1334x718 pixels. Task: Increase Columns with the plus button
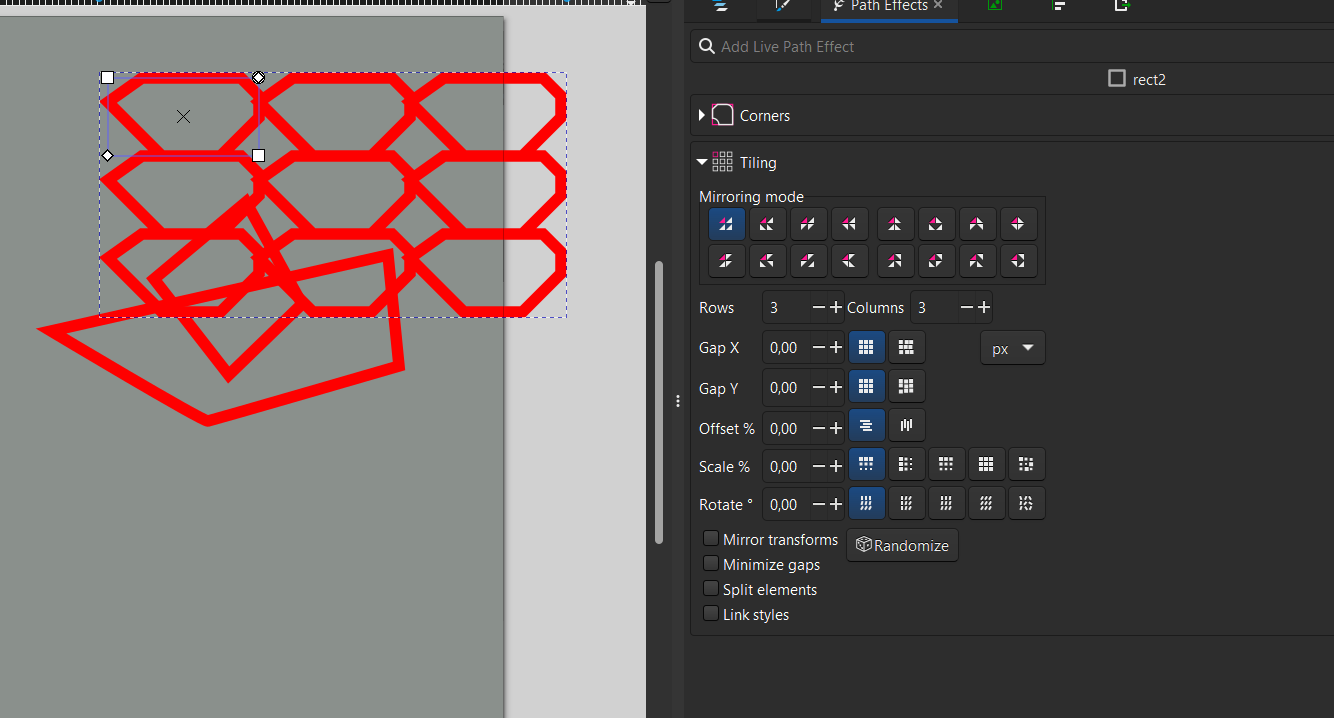[984, 308]
